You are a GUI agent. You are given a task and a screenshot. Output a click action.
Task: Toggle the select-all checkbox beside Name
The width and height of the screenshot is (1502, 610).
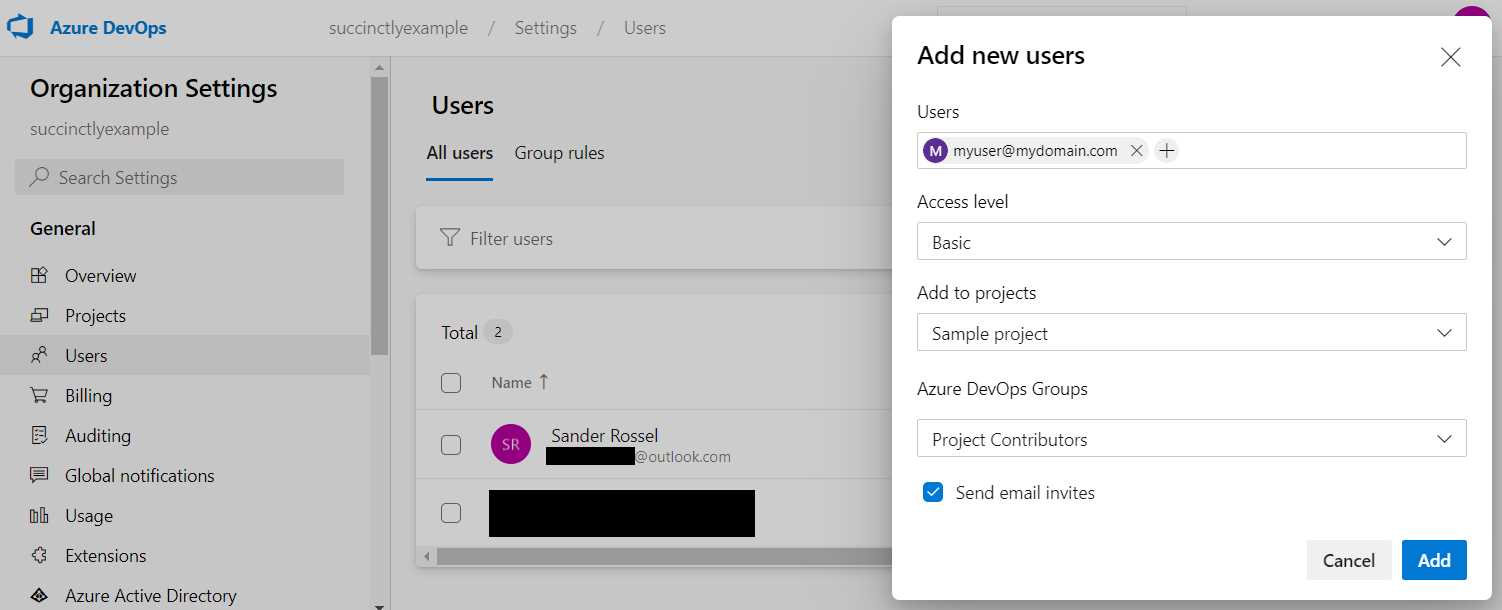[x=451, y=382]
